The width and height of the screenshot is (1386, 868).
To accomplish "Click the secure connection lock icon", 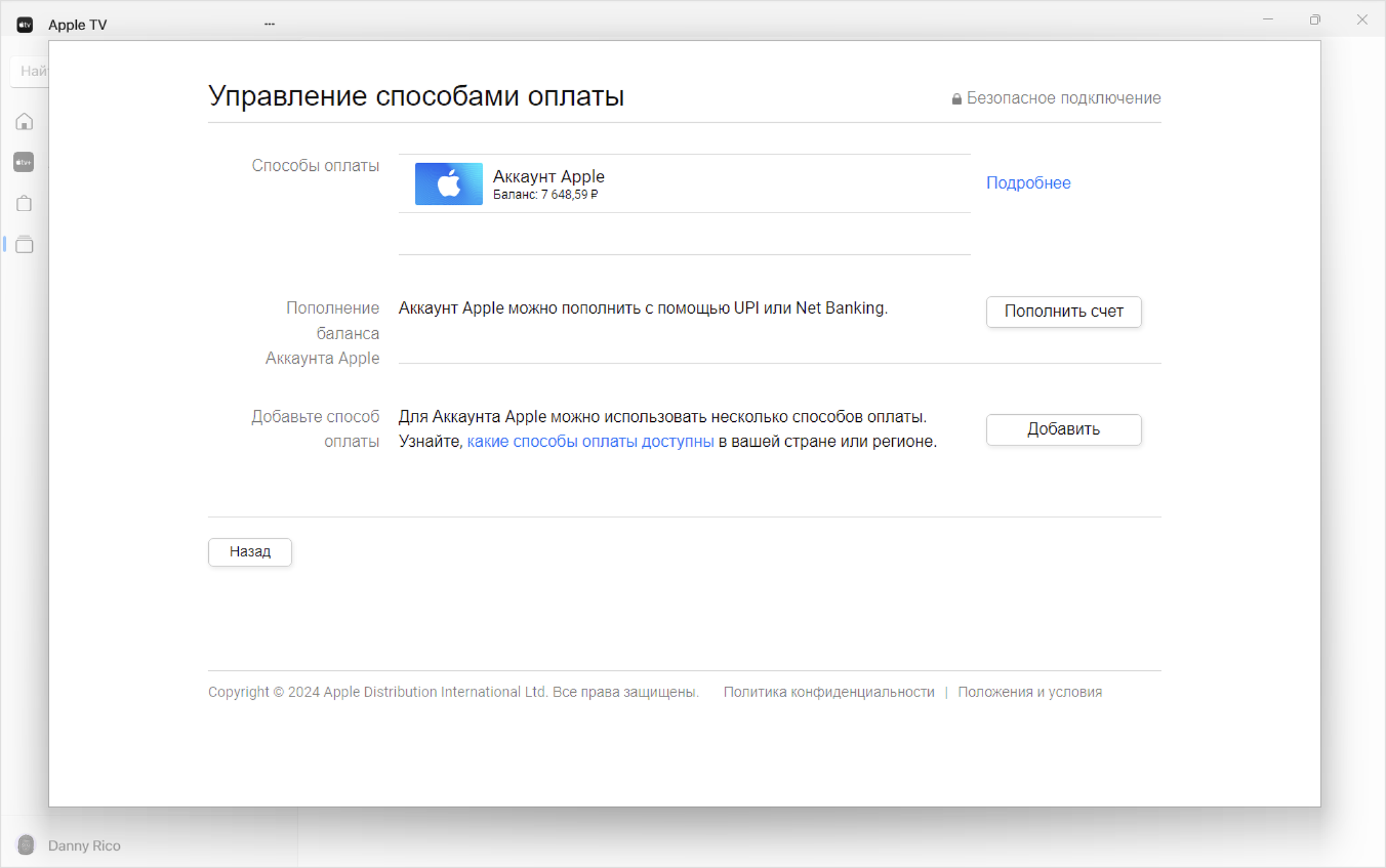I will click(x=956, y=97).
